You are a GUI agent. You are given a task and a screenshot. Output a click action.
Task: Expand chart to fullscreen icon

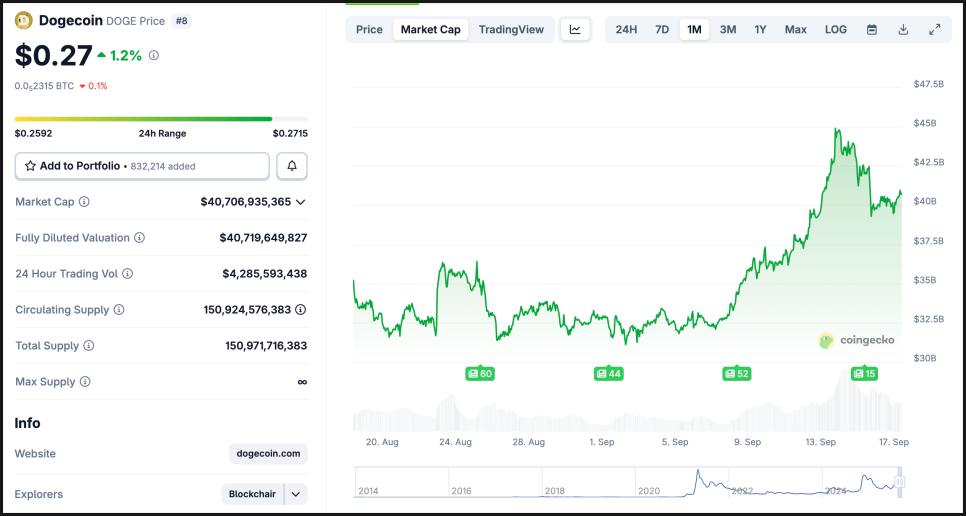point(935,30)
